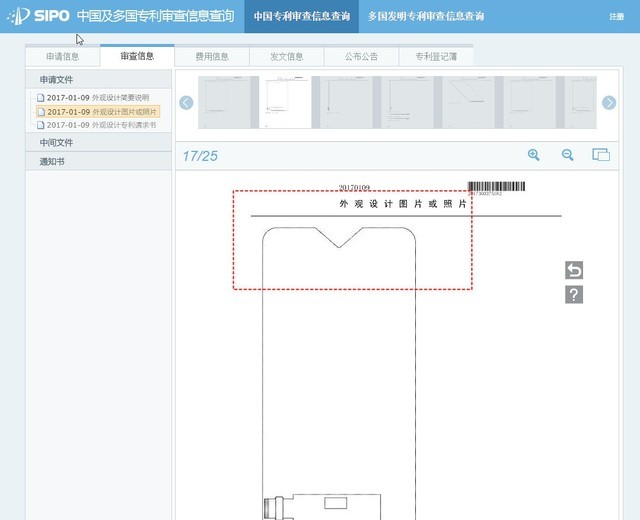
Task: Select the second page thumbnail
Action: click(288, 102)
